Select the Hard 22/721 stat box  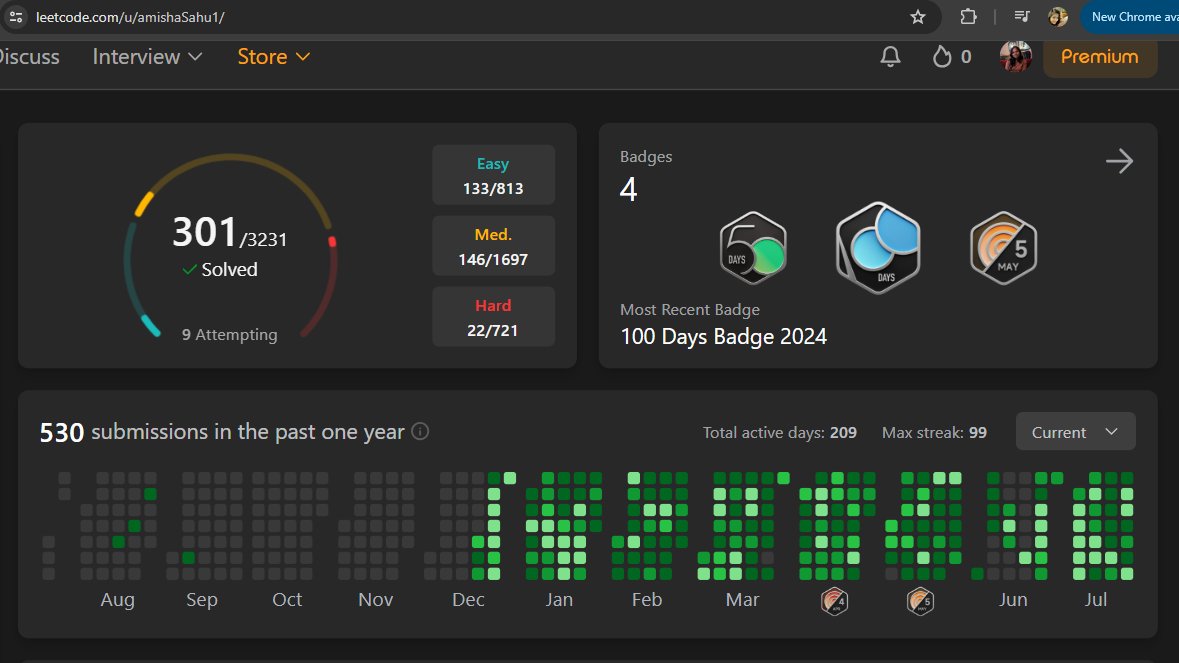click(x=493, y=316)
